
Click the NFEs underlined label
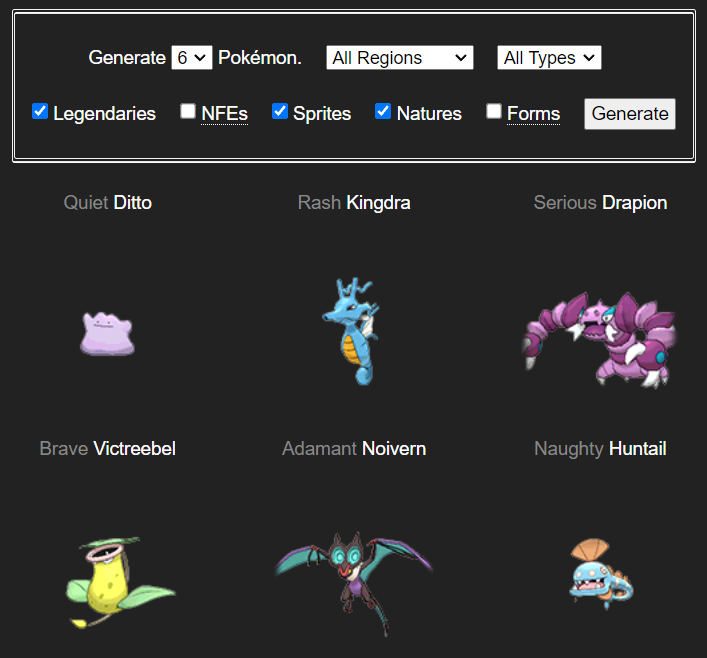(225, 114)
